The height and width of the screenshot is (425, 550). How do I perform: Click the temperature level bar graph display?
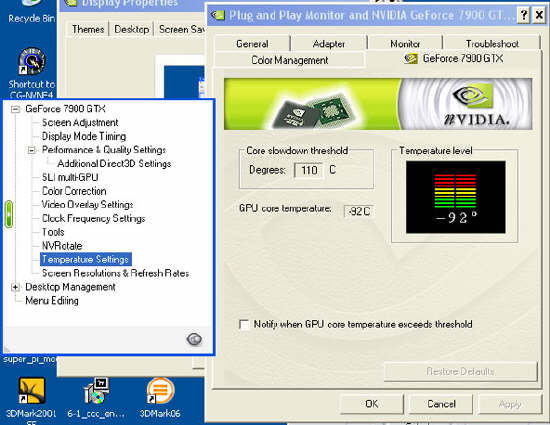(x=456, y=197)
